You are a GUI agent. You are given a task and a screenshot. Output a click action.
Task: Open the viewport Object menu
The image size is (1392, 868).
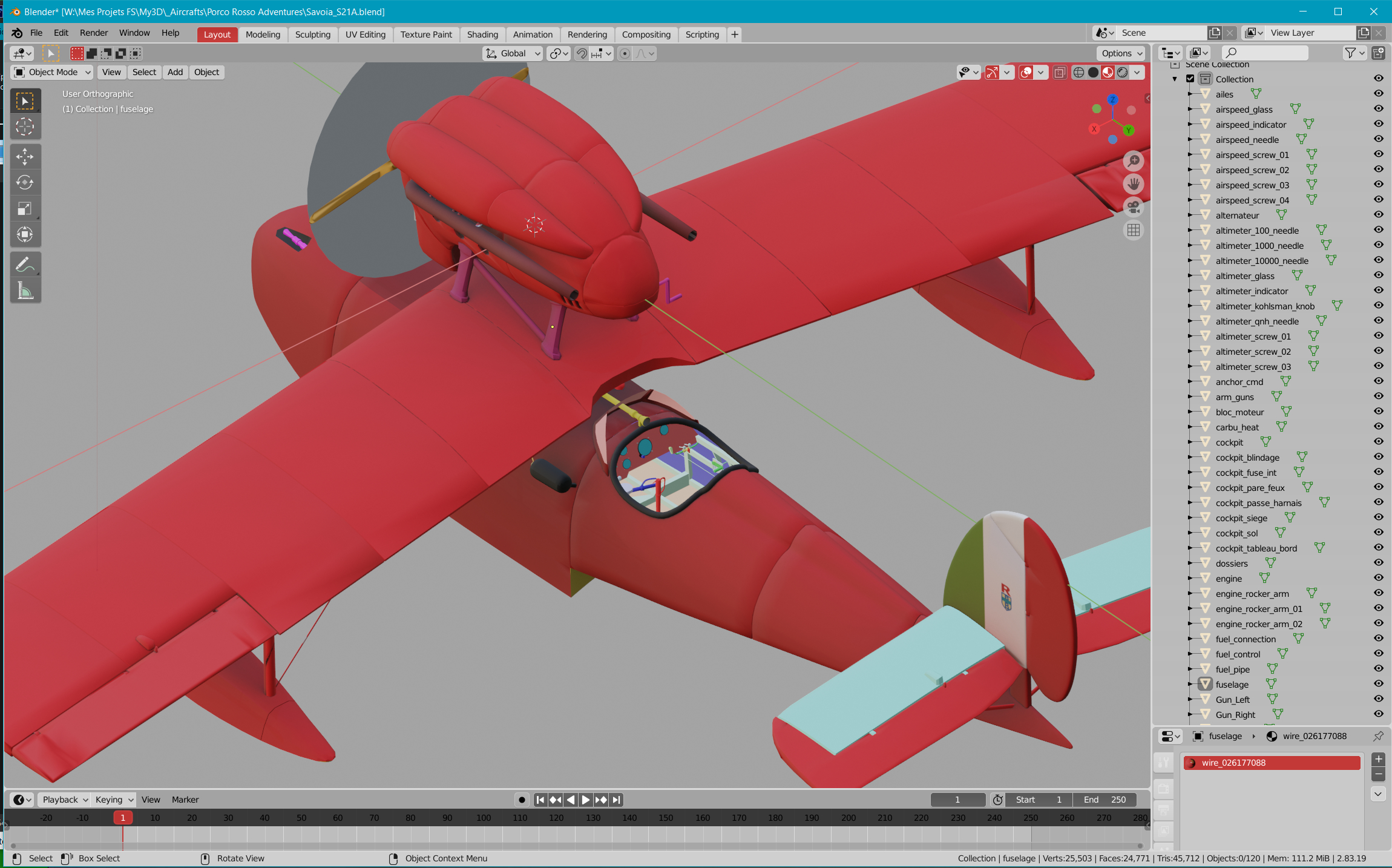tap(206, 72)
